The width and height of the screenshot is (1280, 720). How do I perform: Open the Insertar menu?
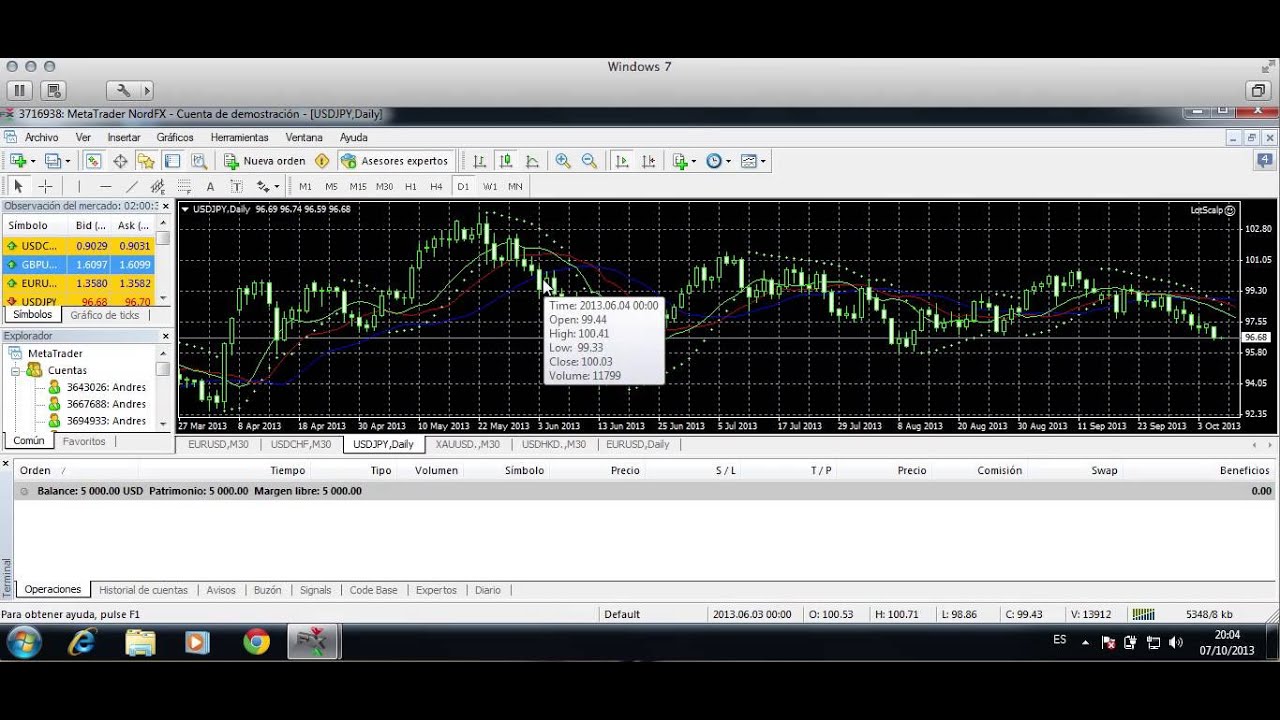[x=124, y=137]
